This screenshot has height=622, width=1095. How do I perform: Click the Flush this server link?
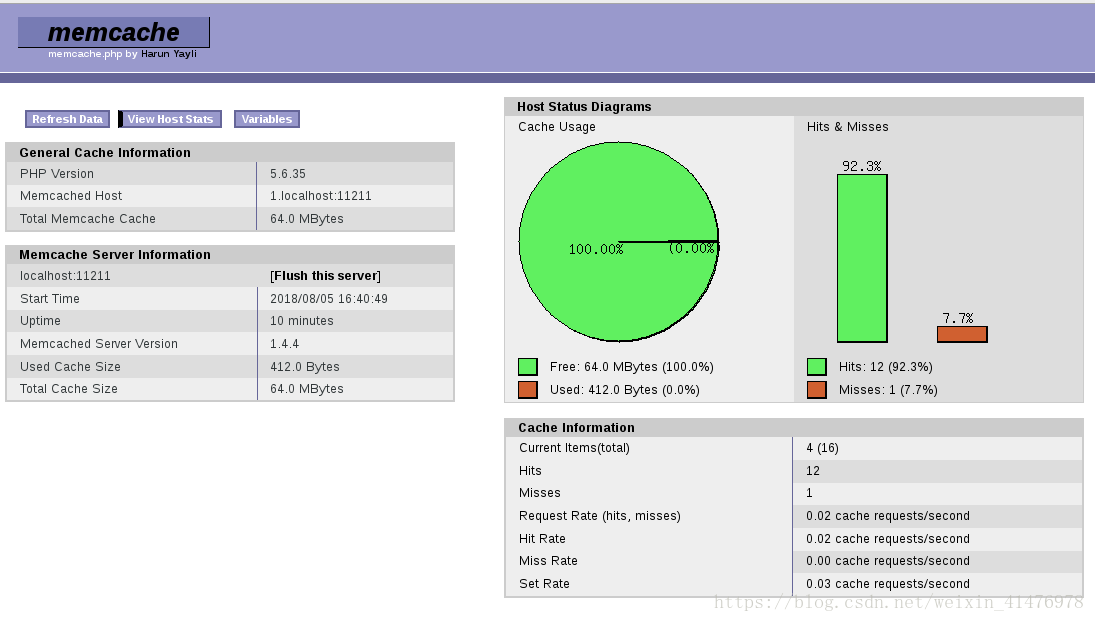click(x=325, y=276)
